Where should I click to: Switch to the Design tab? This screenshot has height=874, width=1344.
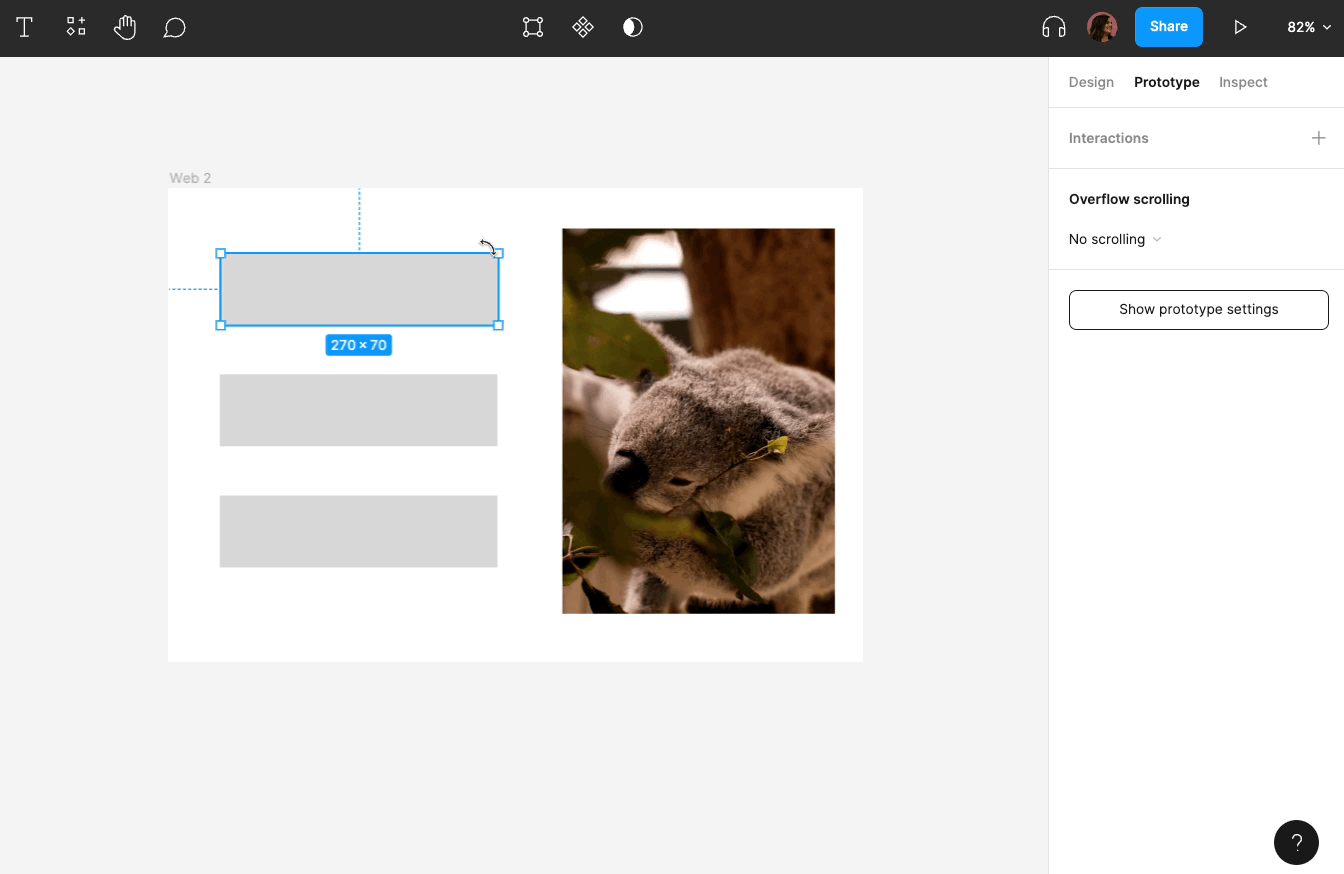pyautogui.click(x=1091, y=82)
